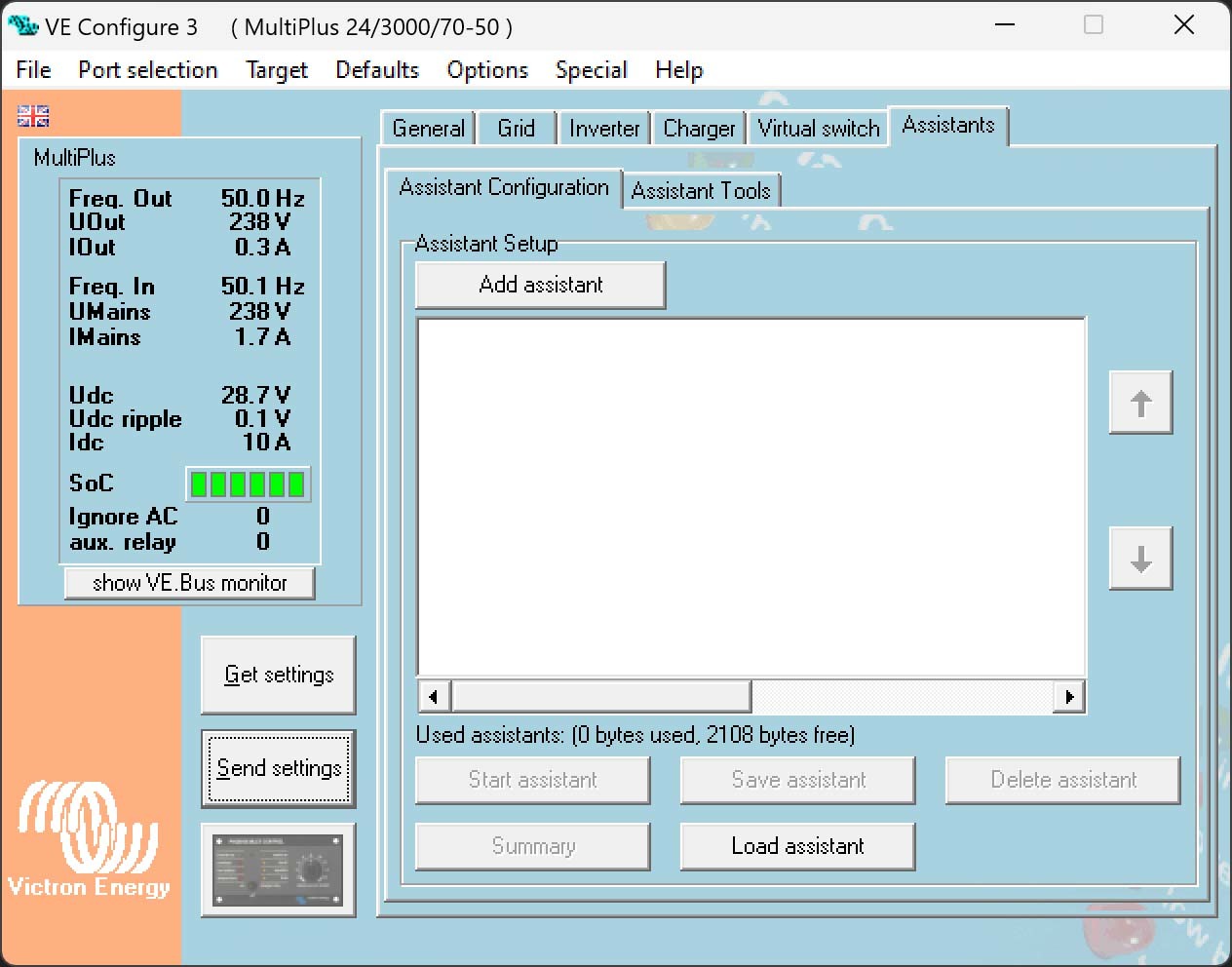Click the Victron Energy logo
Image resolution: width=1232 pixels, height=967 pixels.
point(89,838)
